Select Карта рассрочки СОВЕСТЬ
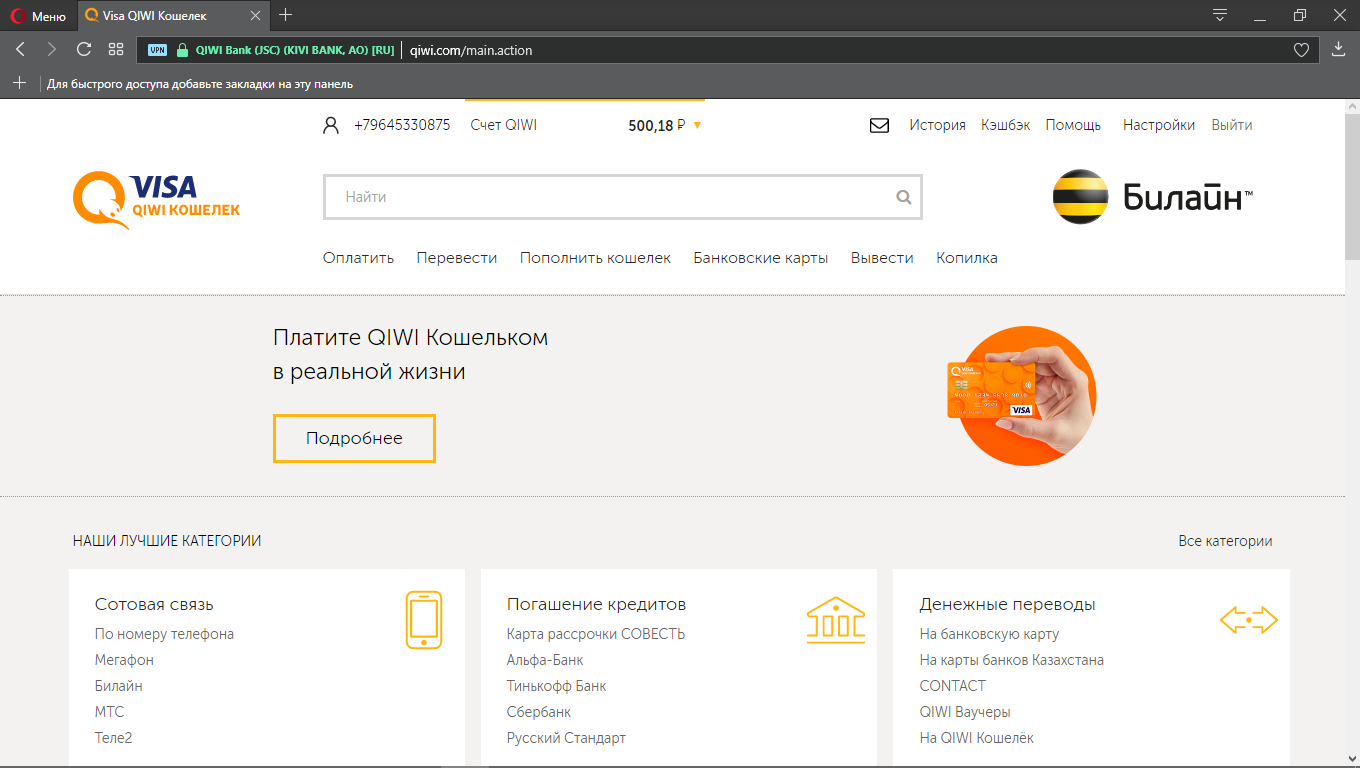Image resolution: width=1360 pixels, height=768 pixels. pos(596,634)
